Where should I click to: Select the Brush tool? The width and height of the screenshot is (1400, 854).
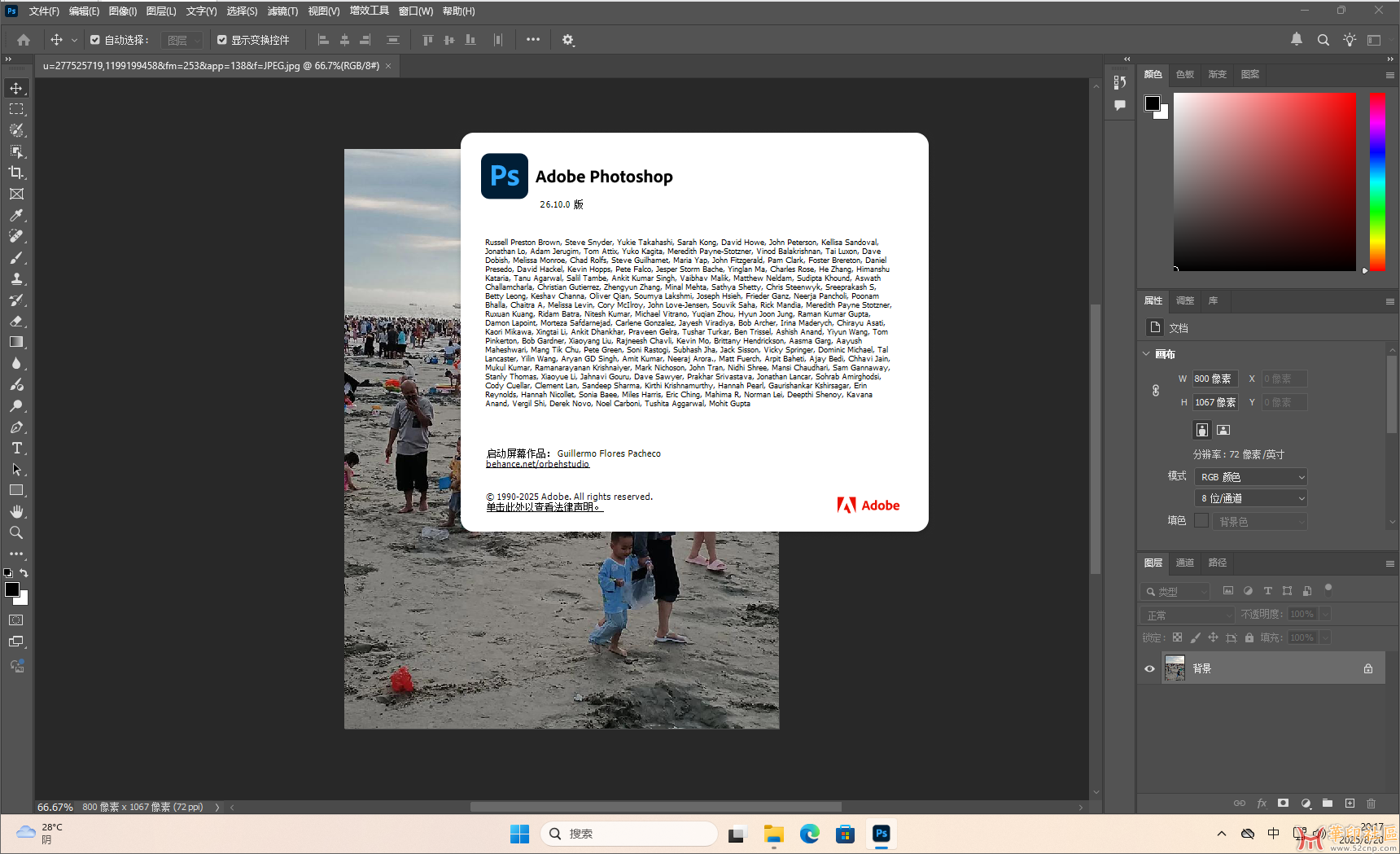click(16, 257)
